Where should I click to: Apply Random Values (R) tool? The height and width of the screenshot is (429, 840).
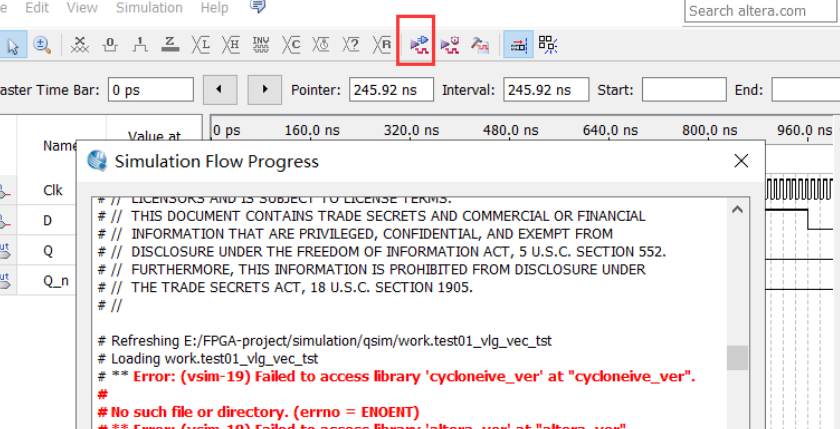(x=381, y=45)
